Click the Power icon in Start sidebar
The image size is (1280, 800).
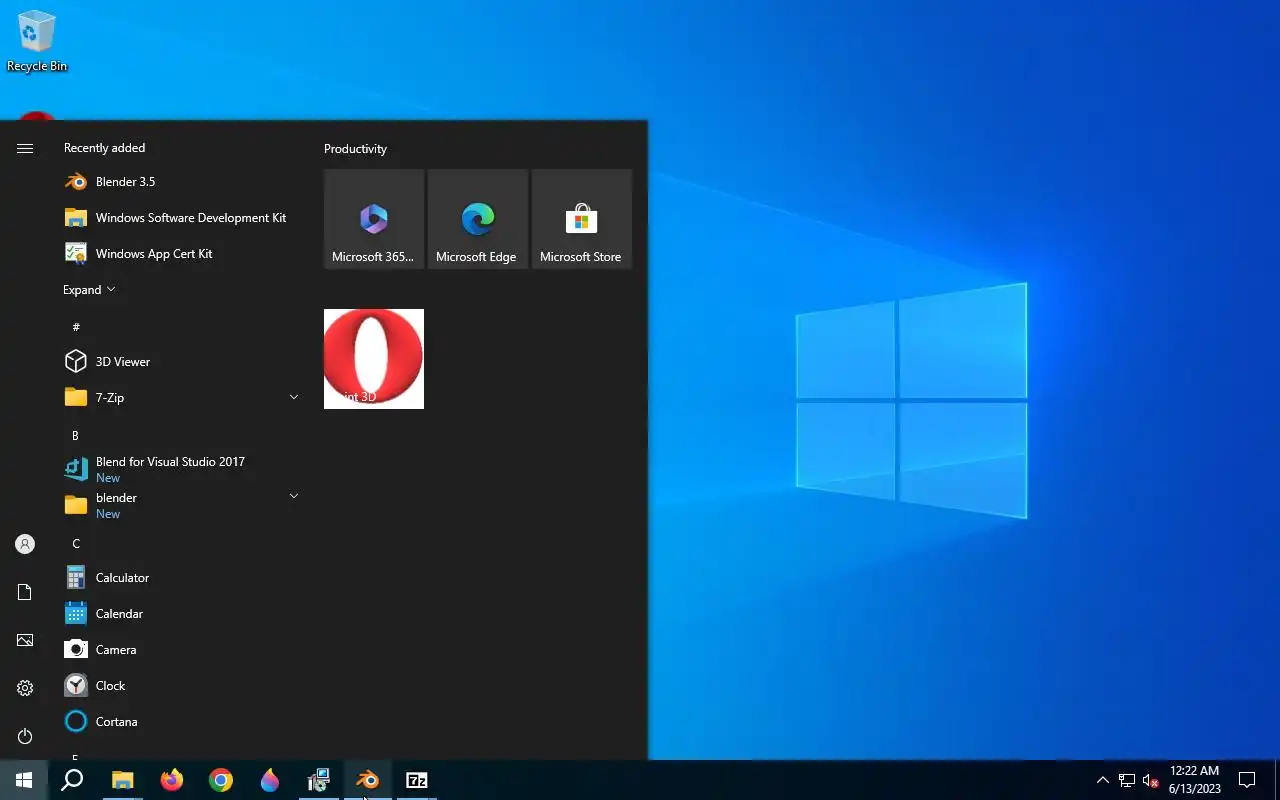25,736
